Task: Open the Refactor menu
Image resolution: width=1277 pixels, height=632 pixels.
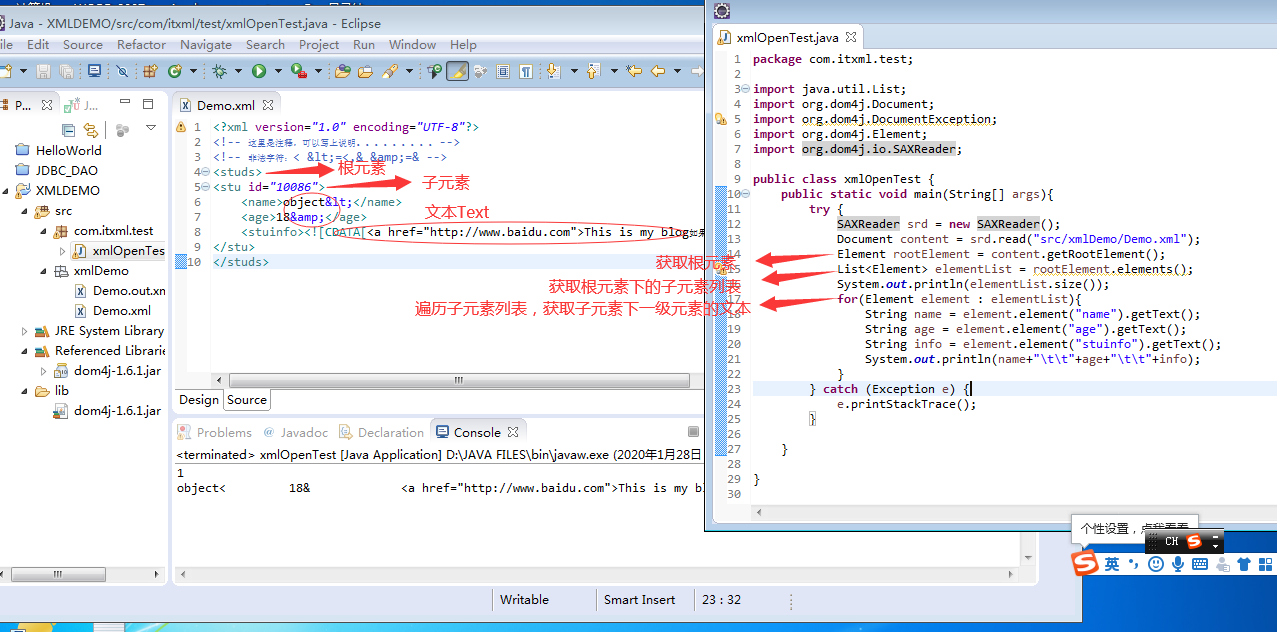Action: pyautogui.click(x=141, y=44)
